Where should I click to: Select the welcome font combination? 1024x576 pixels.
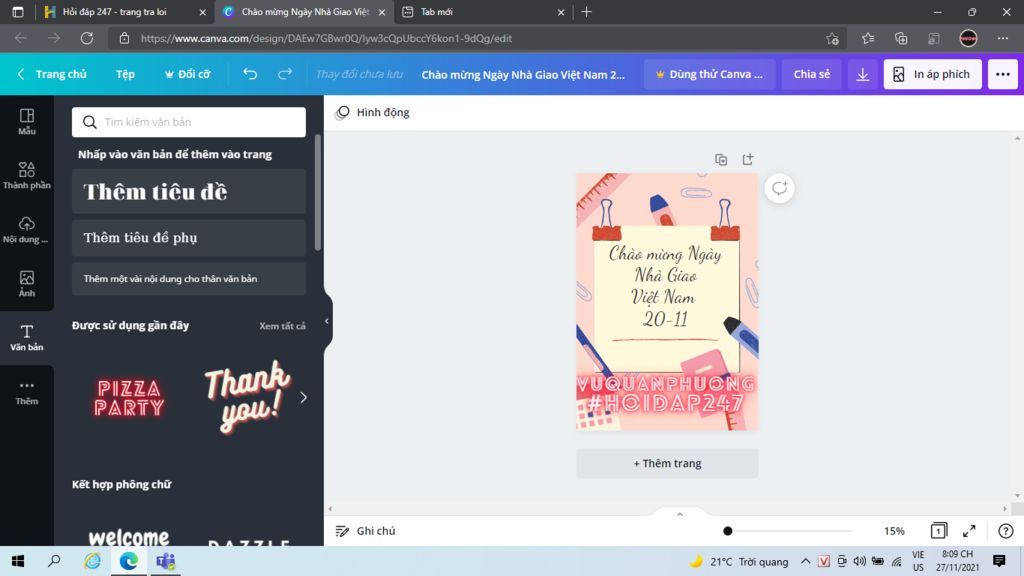coord(129,537)
